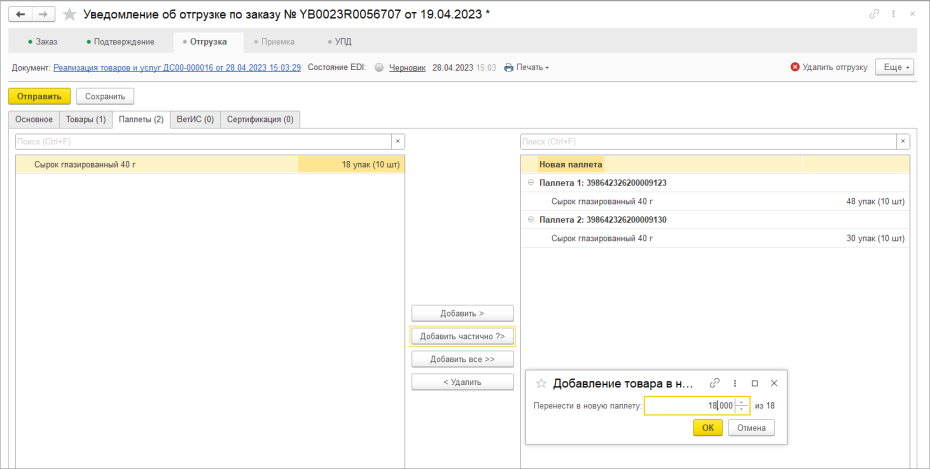Click the Добавить > button
Viewport: 930px width, 469px height.
point(463,313)
